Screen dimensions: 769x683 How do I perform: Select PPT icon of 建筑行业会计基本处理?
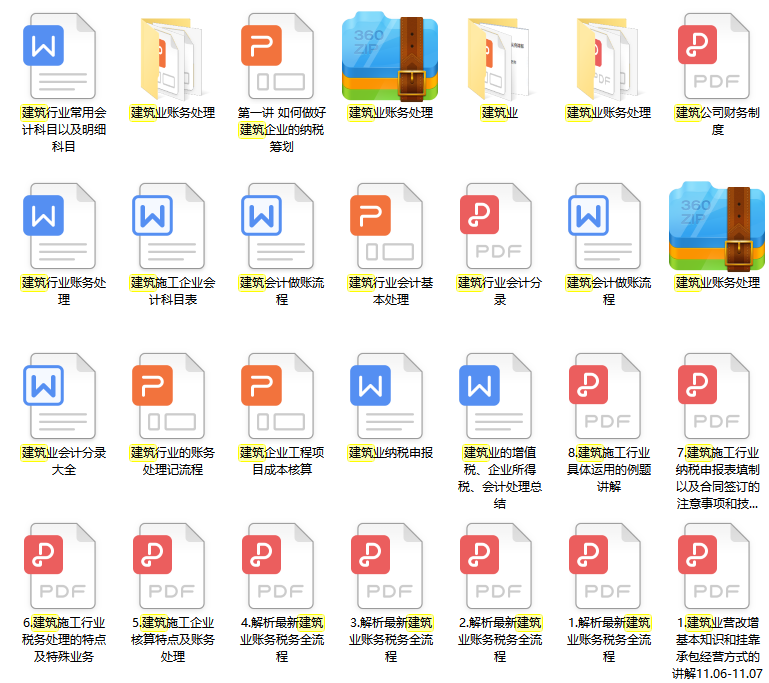tap(386, 226)
